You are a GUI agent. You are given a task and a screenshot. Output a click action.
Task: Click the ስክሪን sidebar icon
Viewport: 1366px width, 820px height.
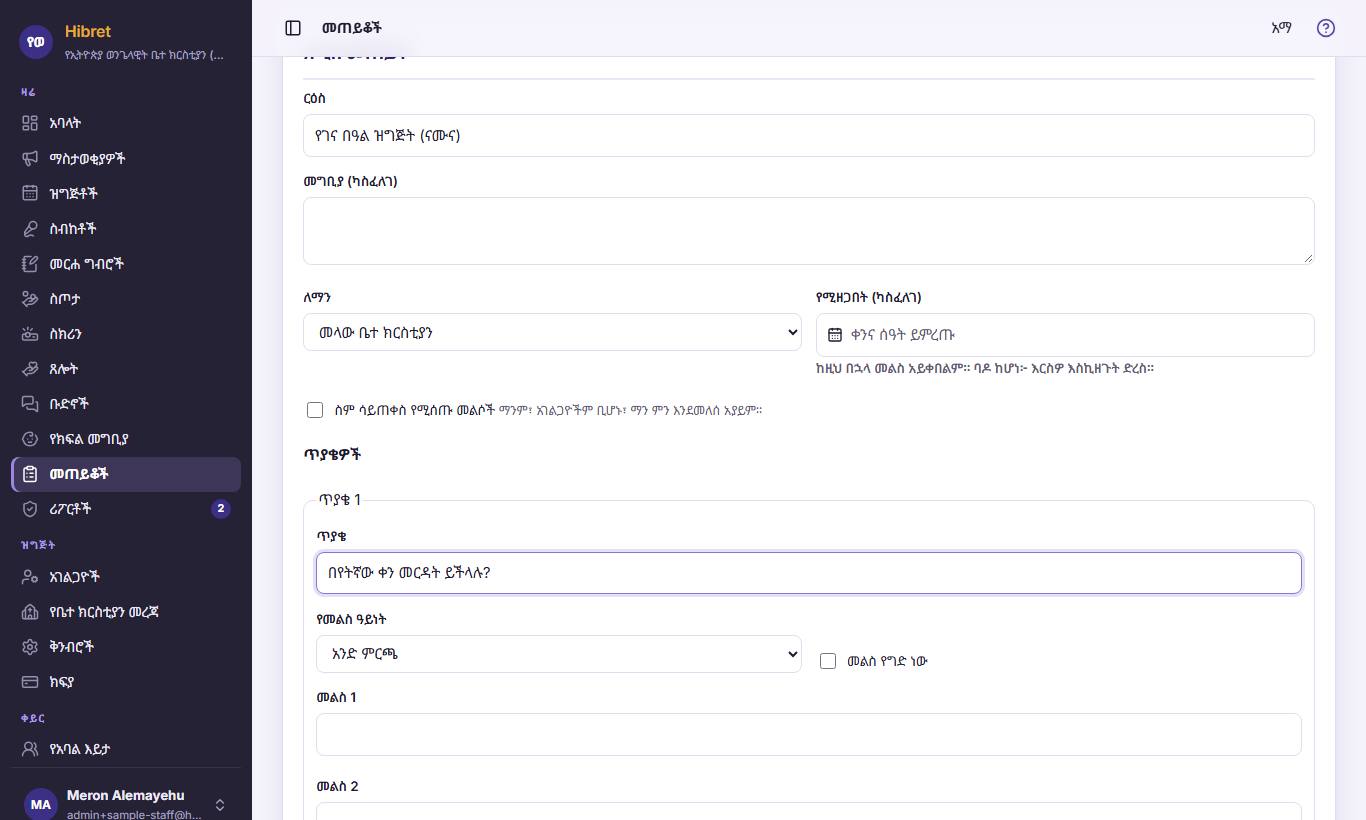point(30,333)
